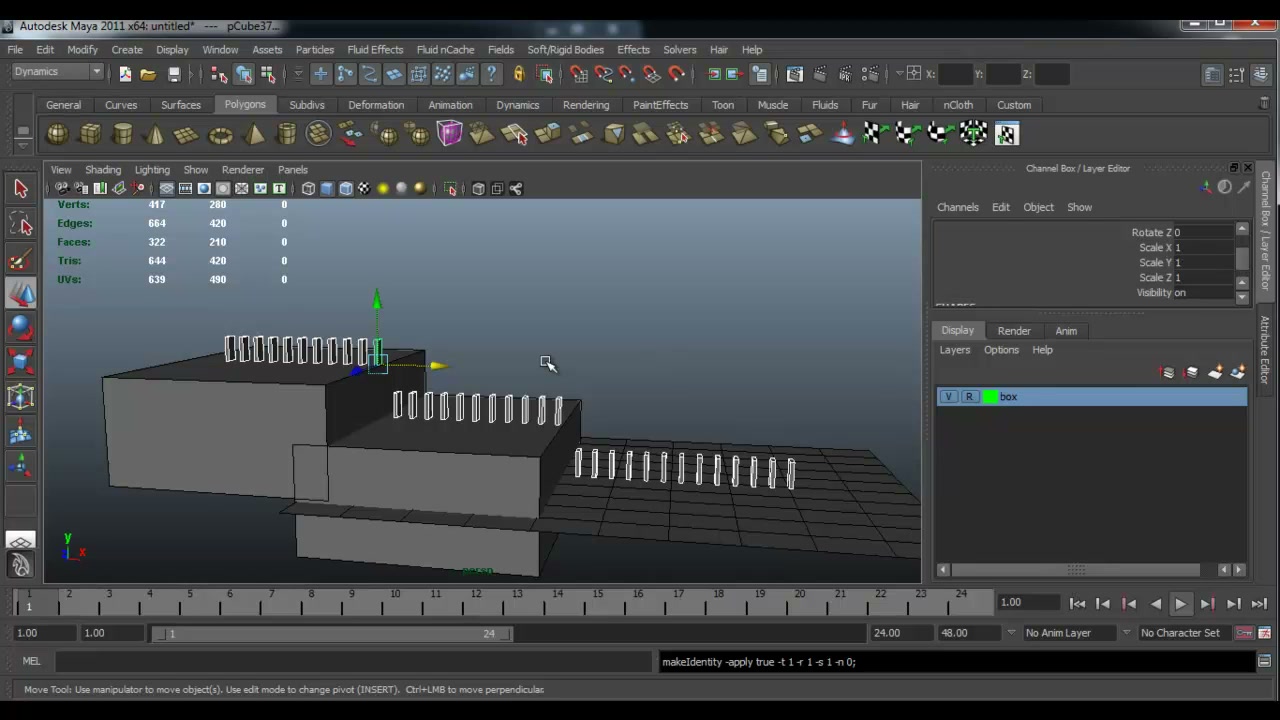Pick the Lasso select tool
1280x720 pixels.
click(x=21, y=224)
